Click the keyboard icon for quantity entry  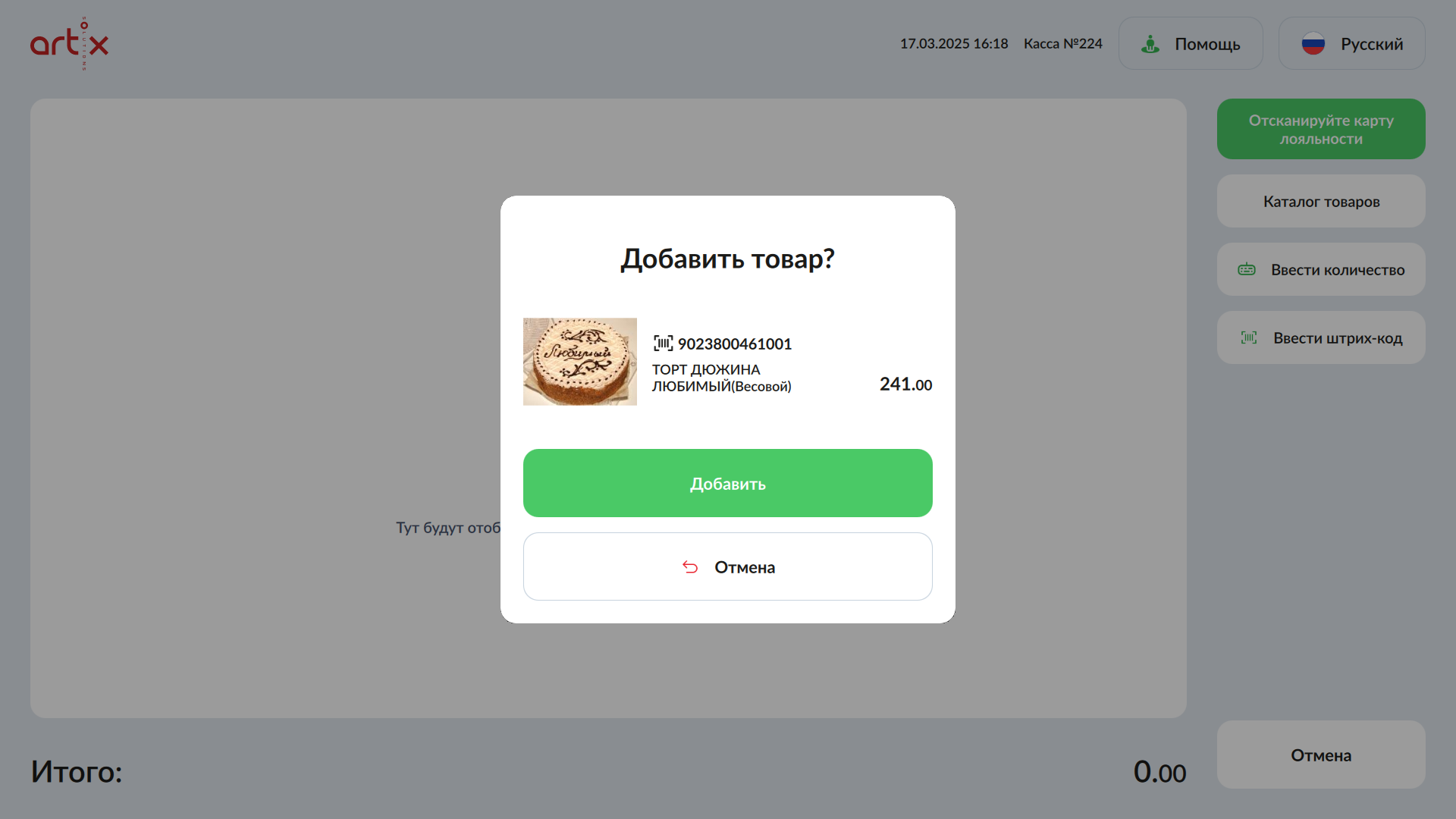[x=1247, y=269]
